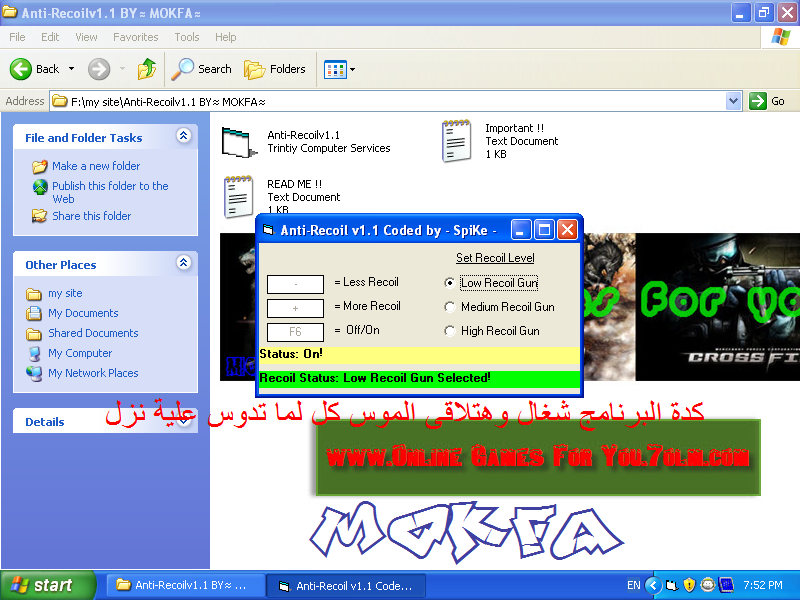The image size is (800, 600).
Task: Open My Documents link
Action: coord(83,313)
